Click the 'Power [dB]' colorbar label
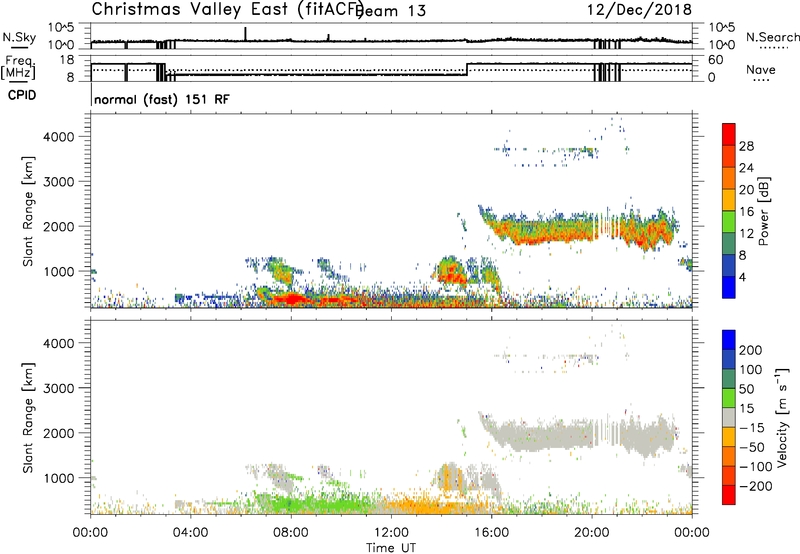The width and height of the screenshot is (800, 554). click(x=763, y=211)
